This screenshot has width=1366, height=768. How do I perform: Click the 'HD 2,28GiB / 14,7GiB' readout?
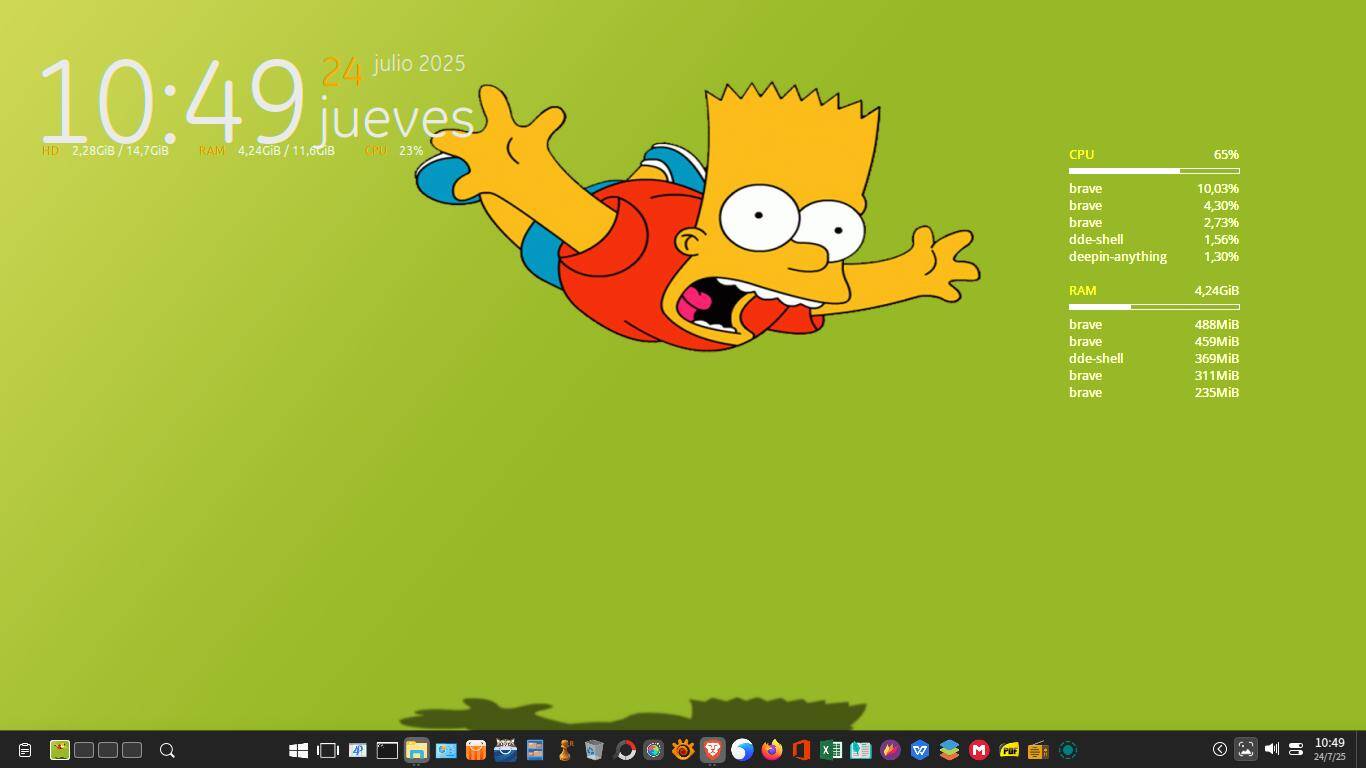105,151
